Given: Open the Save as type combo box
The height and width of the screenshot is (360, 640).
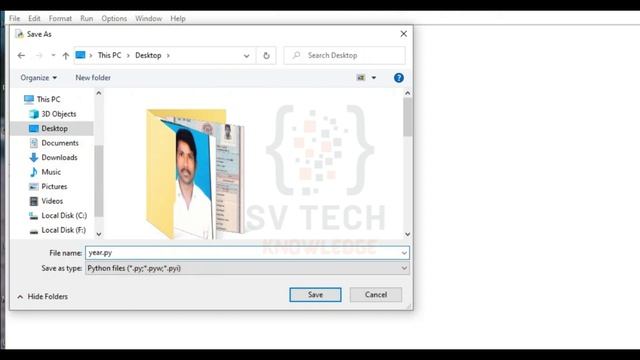Looking at the screenshot, I should click(x=247, y=268).
